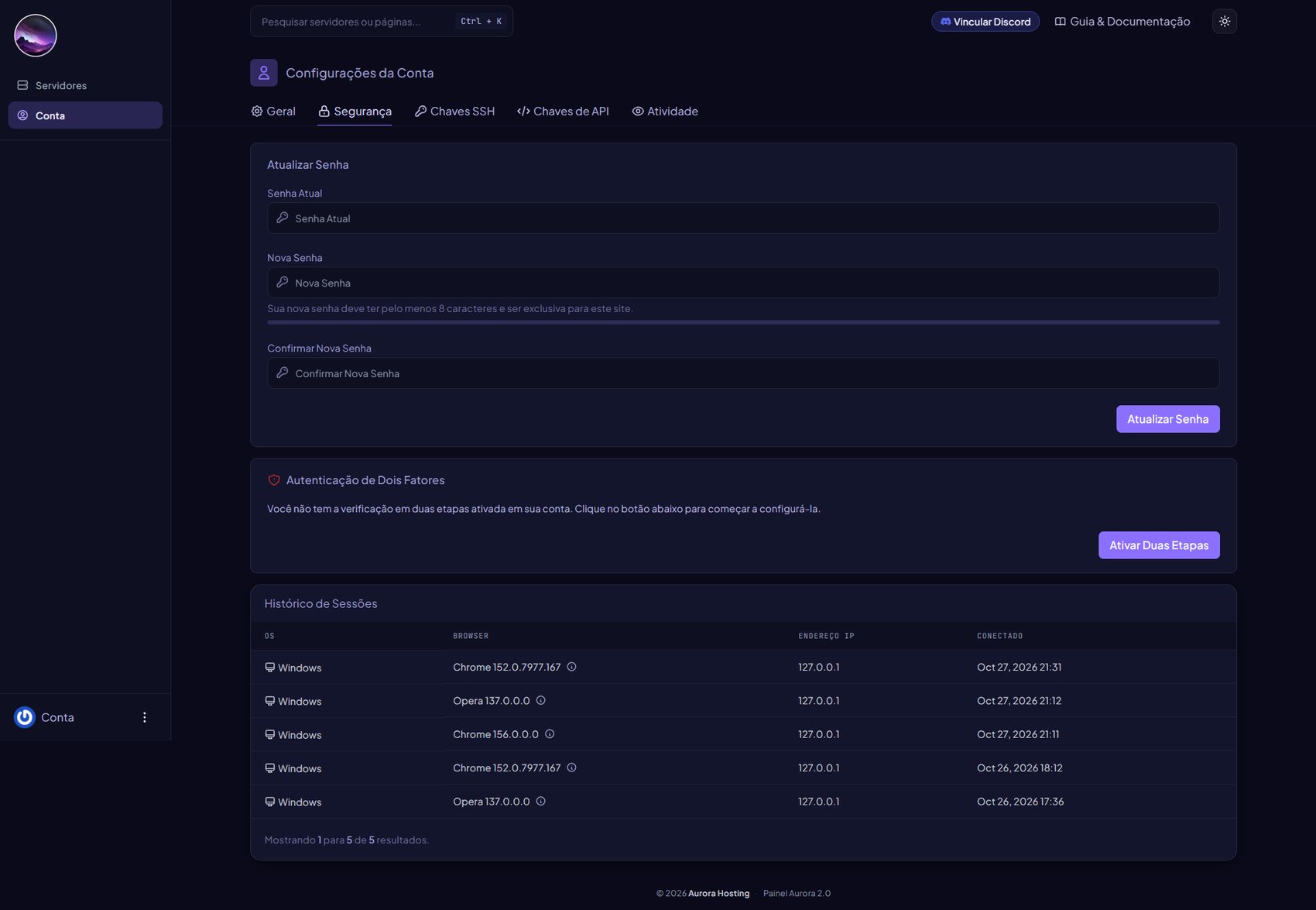Viewport: 1316px width, 910px height.
Task: Click the password strength bar
Action: point(743,322)
